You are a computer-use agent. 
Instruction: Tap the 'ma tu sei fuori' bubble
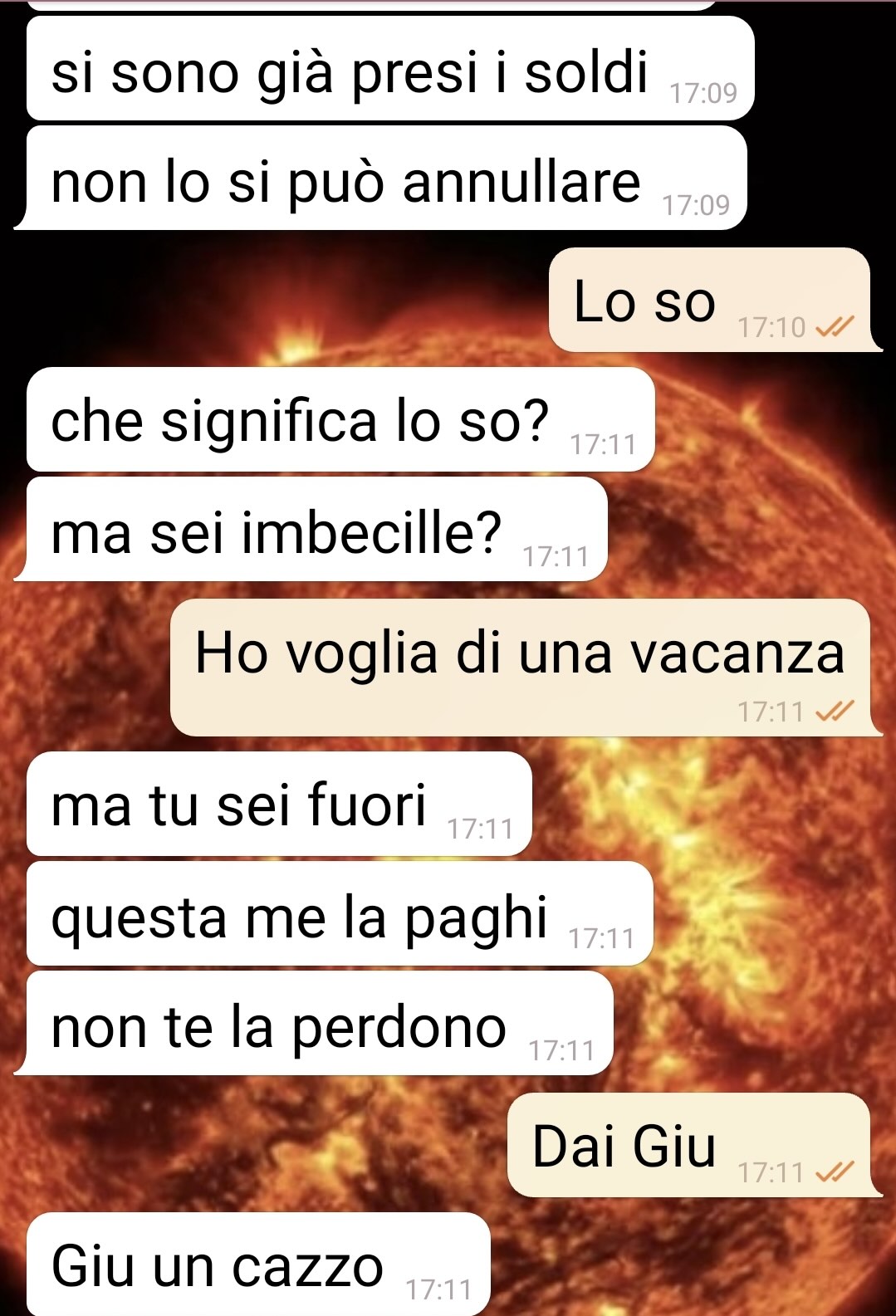279,804
